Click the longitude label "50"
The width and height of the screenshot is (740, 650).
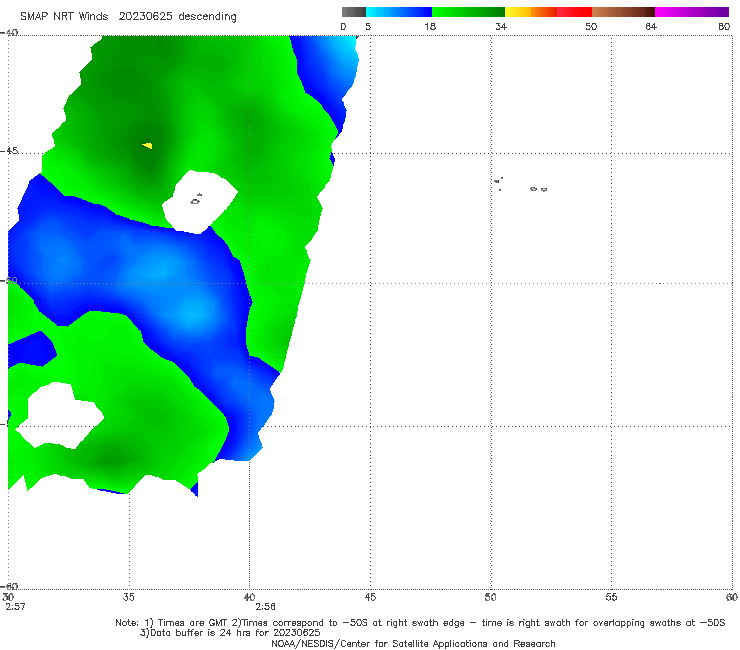(490, 597)
